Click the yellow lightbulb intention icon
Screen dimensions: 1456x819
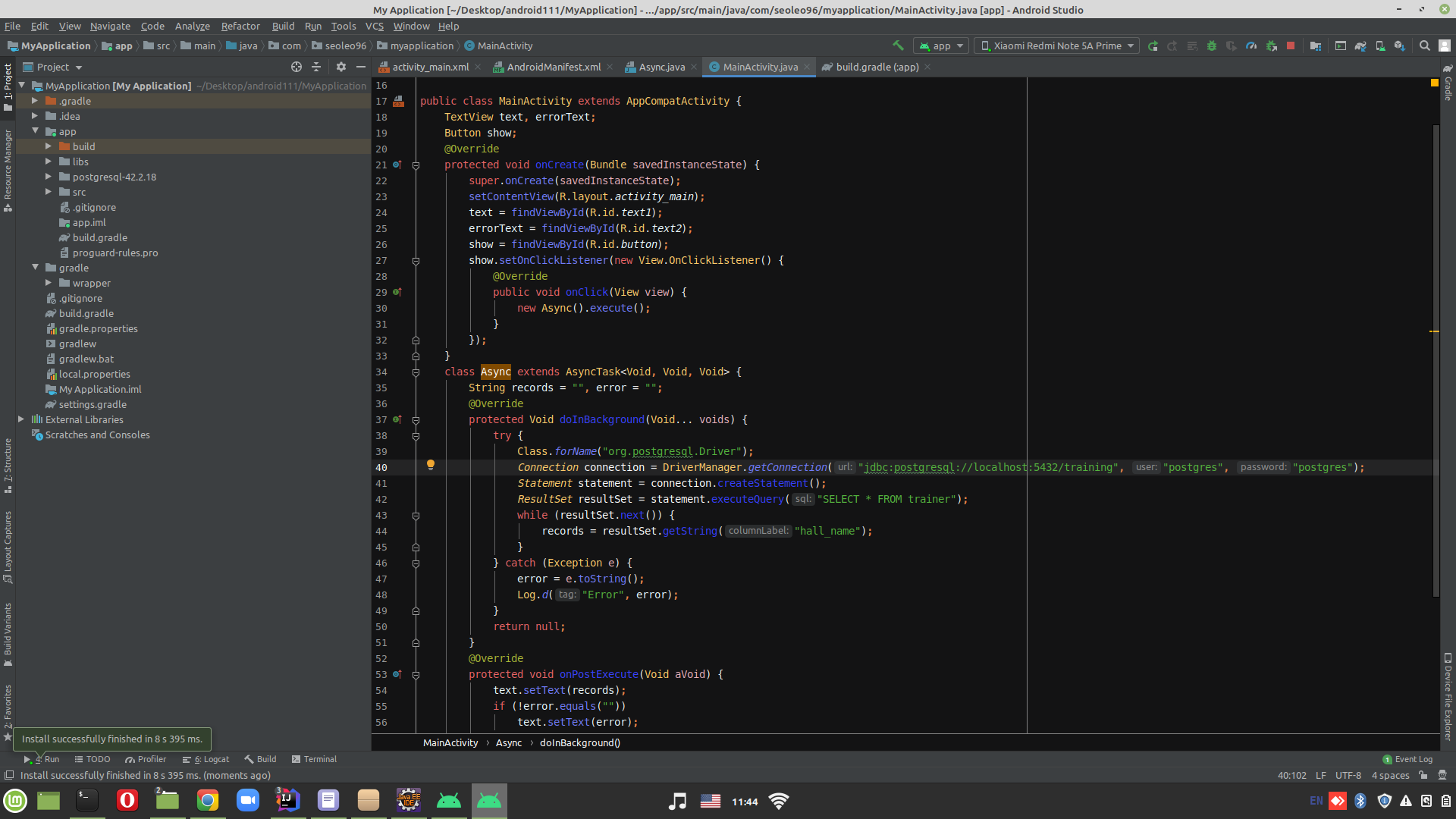coord(431,465)
